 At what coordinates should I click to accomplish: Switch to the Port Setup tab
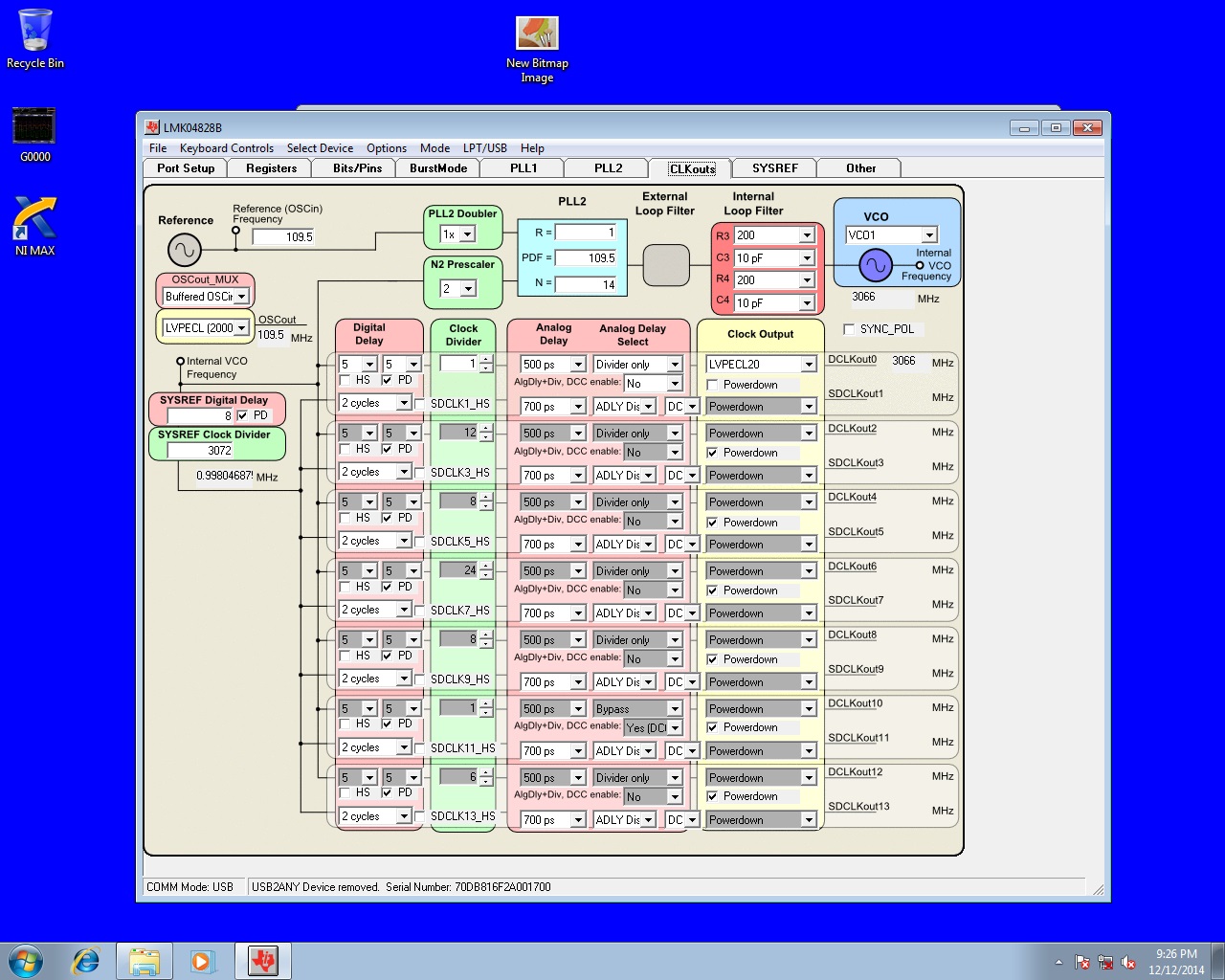click(x=187, y=168)
